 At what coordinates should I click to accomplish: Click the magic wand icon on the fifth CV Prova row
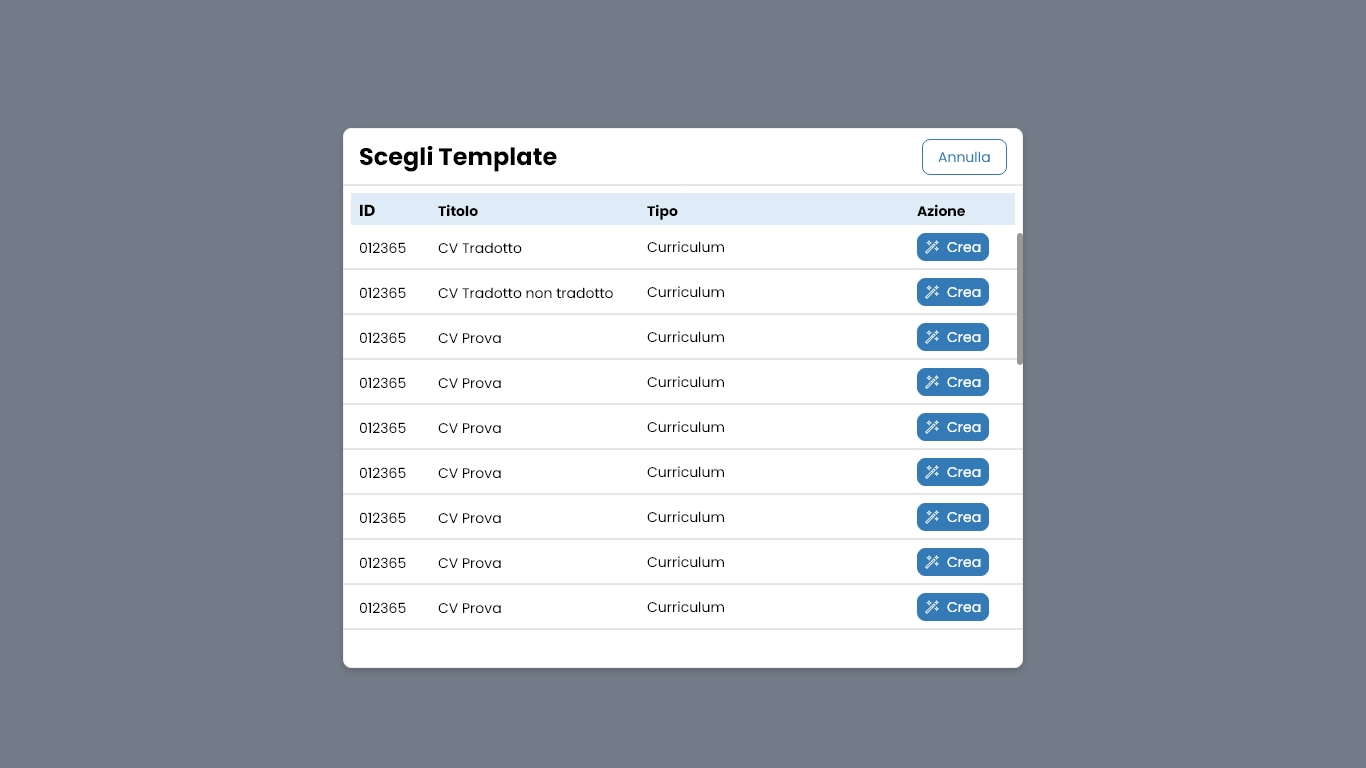click(x=931, y=517)
